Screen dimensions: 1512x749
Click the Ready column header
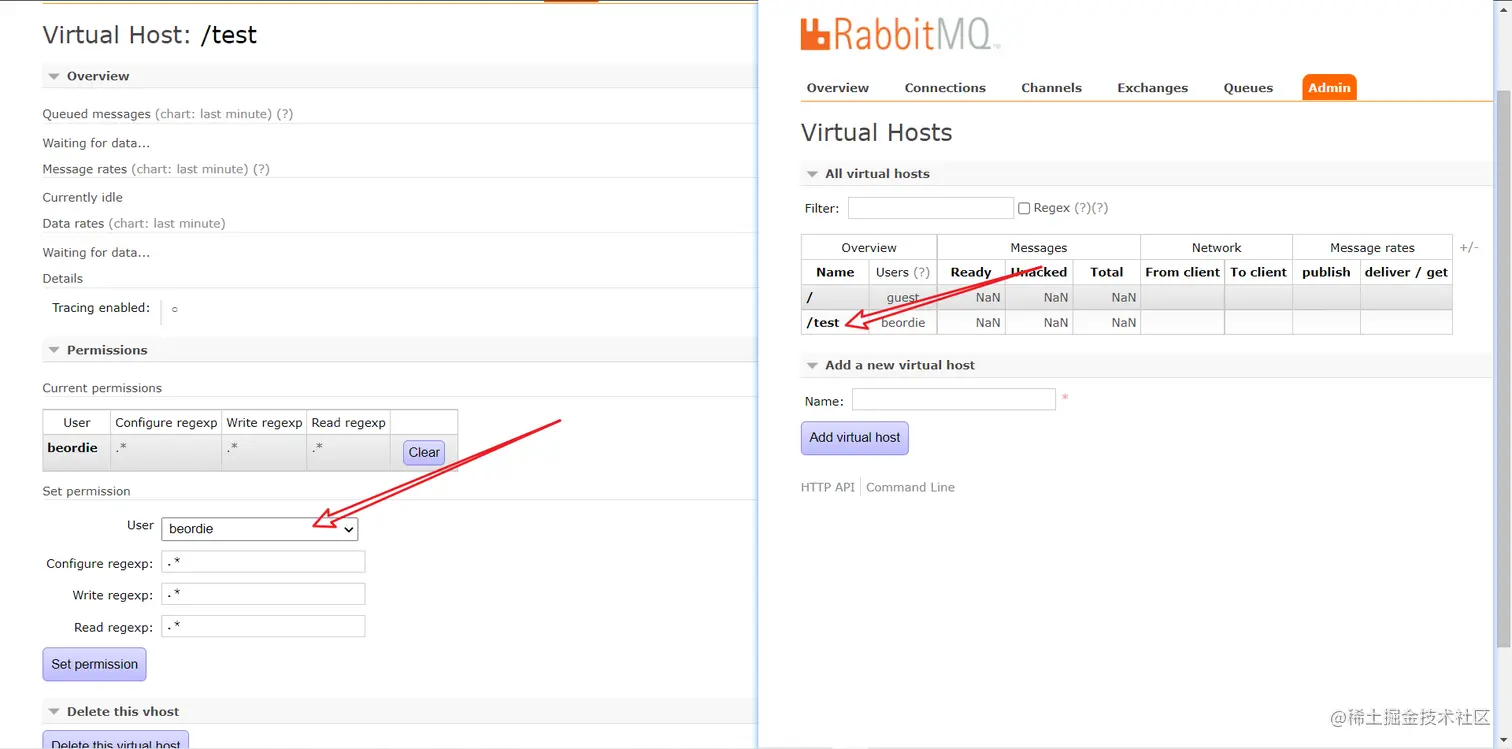(971, 272)
